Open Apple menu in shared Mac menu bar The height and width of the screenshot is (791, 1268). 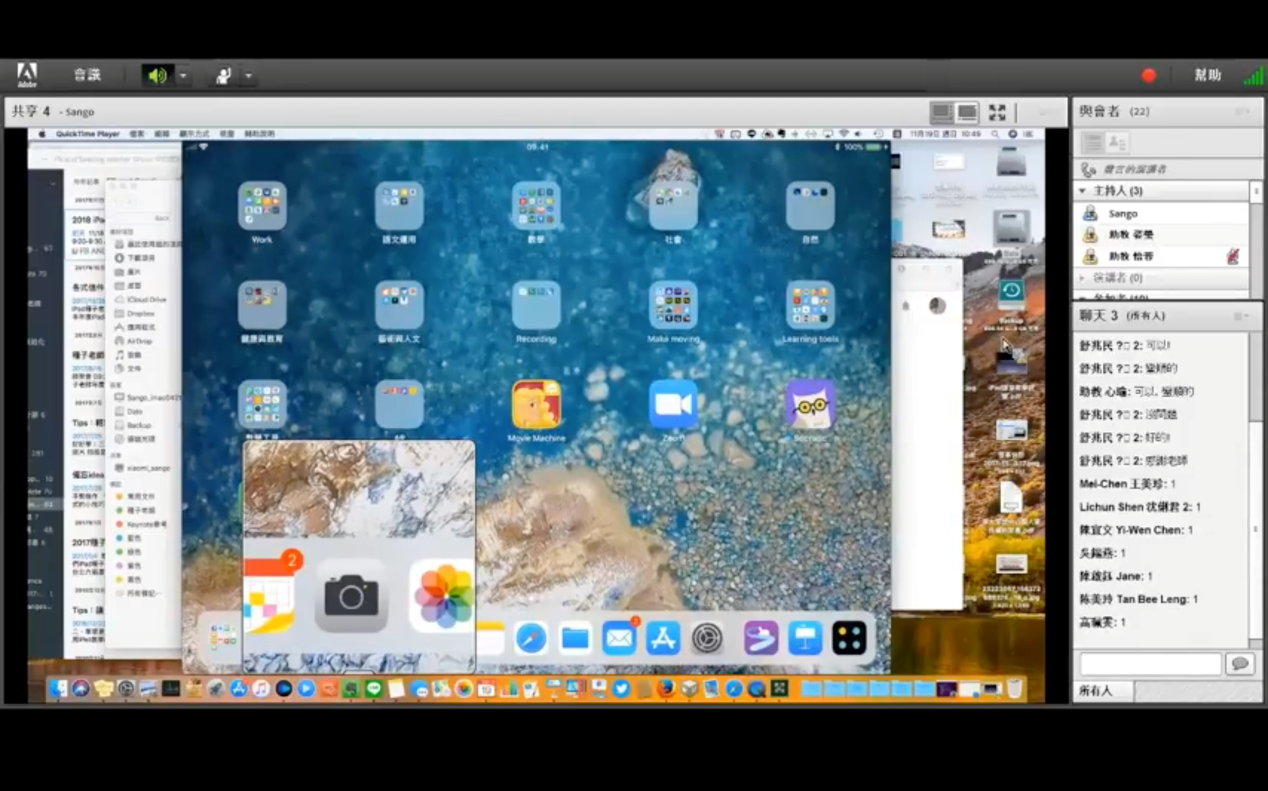43,134
